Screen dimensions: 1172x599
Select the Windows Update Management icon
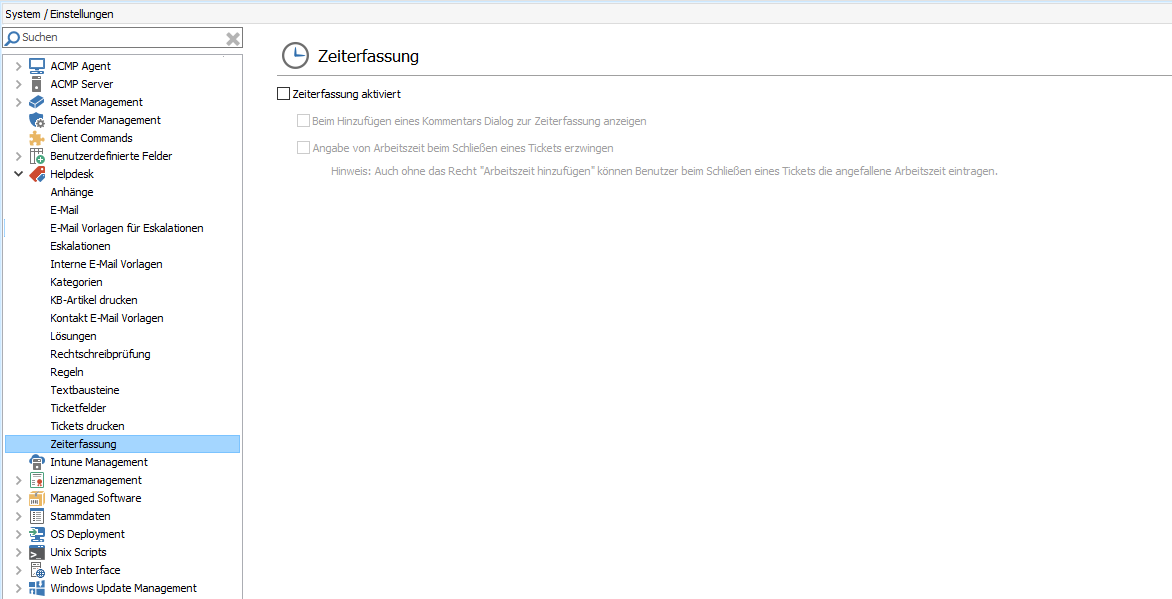[37, 587]
